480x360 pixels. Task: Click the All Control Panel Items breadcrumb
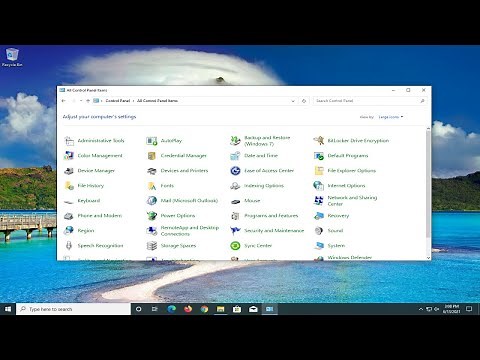pos(157,101)
